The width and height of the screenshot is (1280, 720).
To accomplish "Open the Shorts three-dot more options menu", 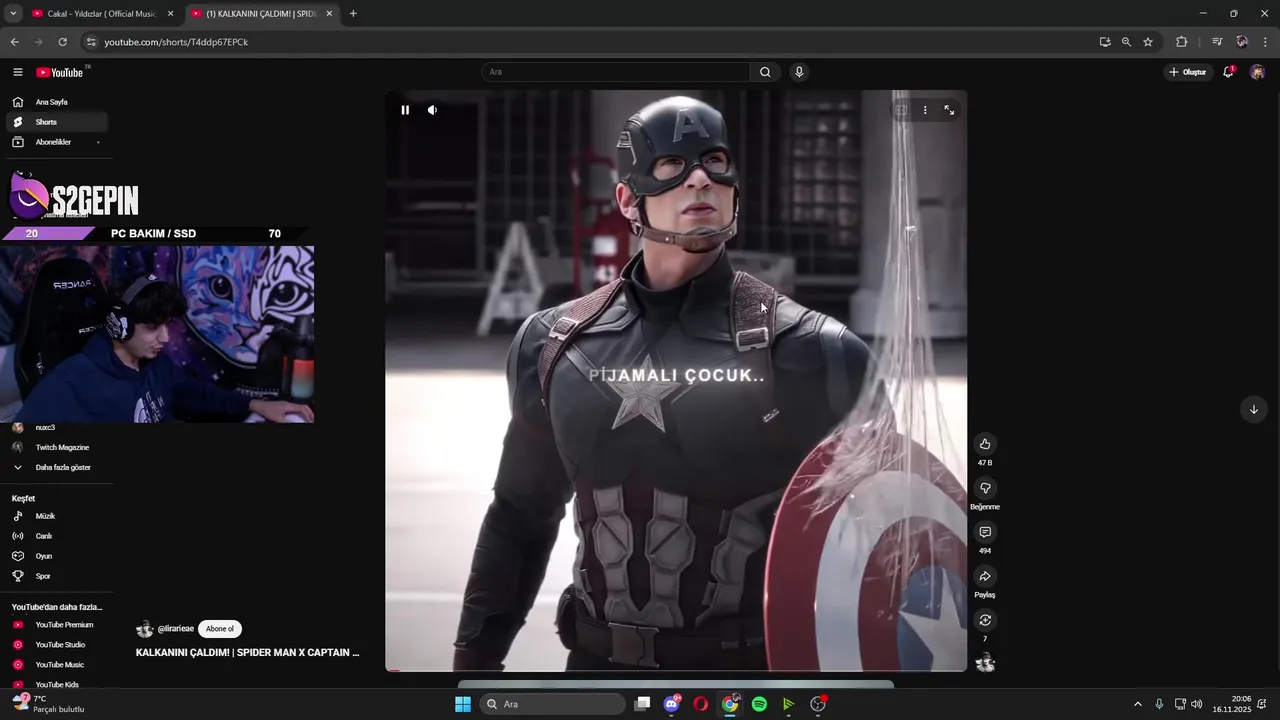I will pyautogui.click(x=925, y=110).
